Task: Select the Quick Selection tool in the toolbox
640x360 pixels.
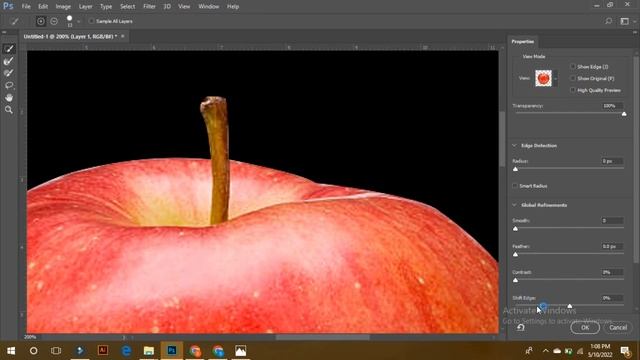Action: [9, 49]
